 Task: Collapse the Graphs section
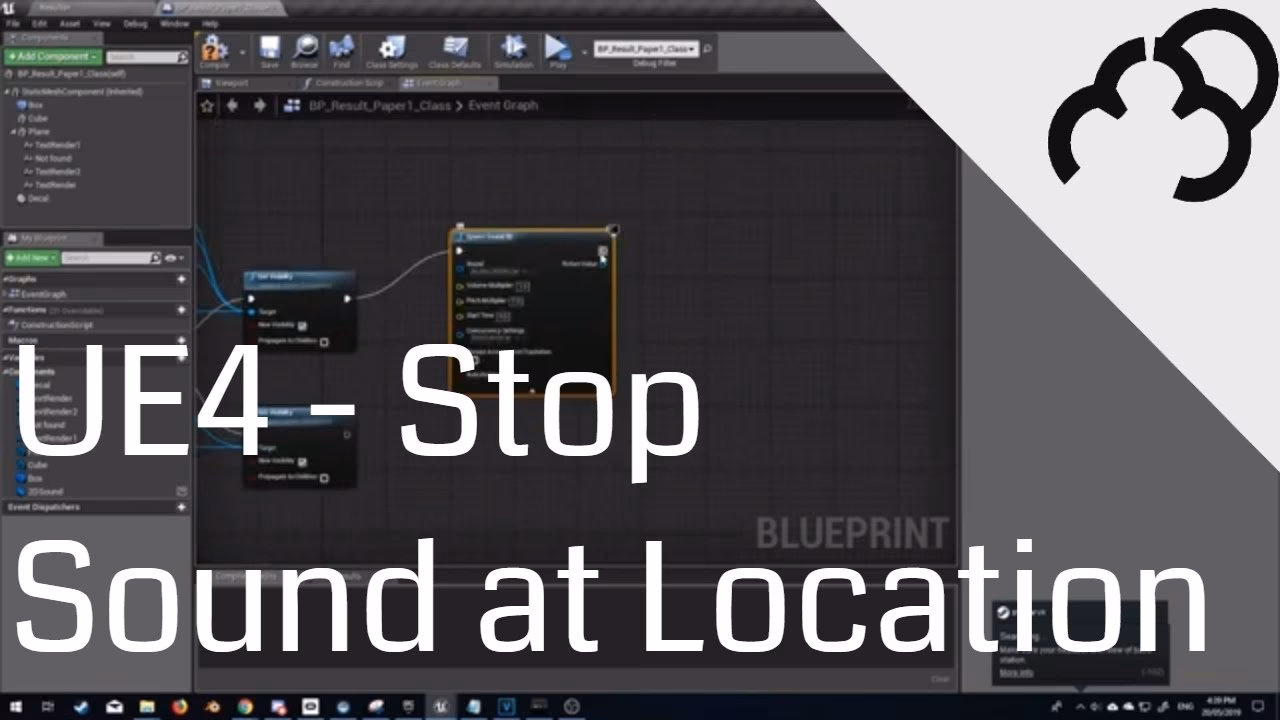pyautogui.click(x=5, y=279)
